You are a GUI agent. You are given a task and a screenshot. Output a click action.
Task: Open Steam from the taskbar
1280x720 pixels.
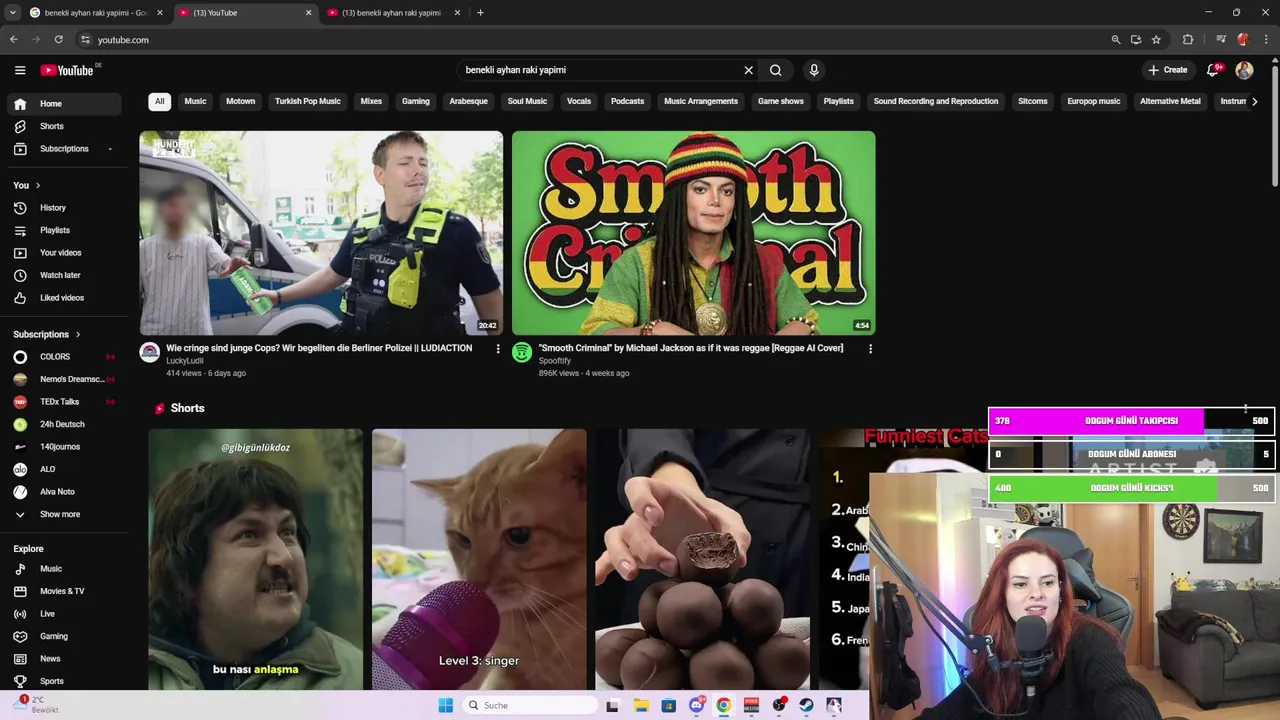pyautogui.click(x=806, y=705)
